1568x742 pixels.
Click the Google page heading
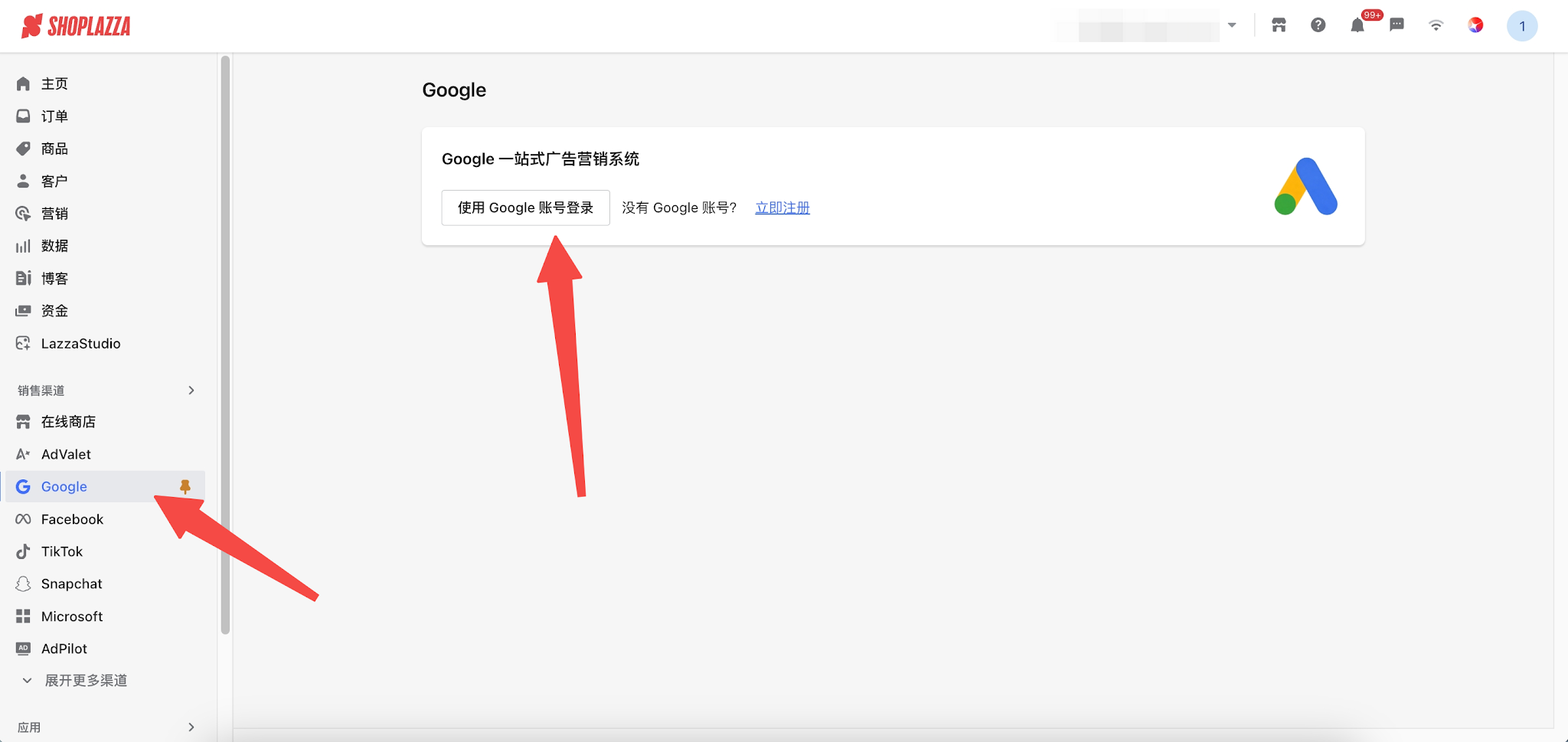[454, 90]
